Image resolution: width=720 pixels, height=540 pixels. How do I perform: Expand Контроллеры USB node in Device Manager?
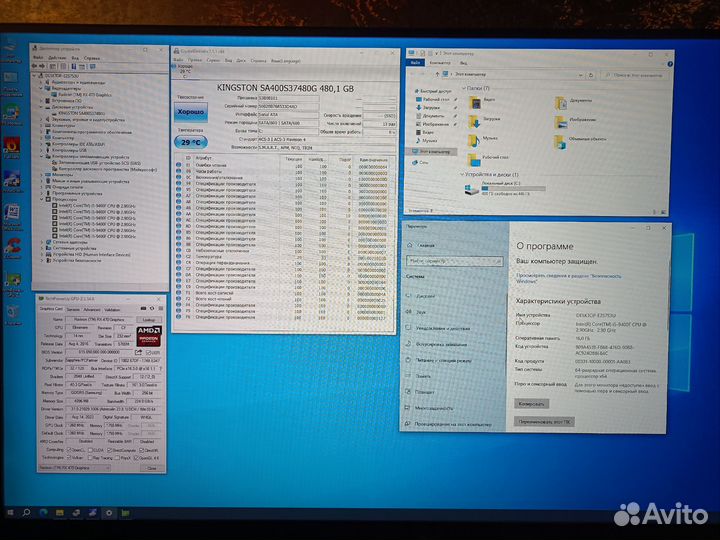tap(42, 150)
